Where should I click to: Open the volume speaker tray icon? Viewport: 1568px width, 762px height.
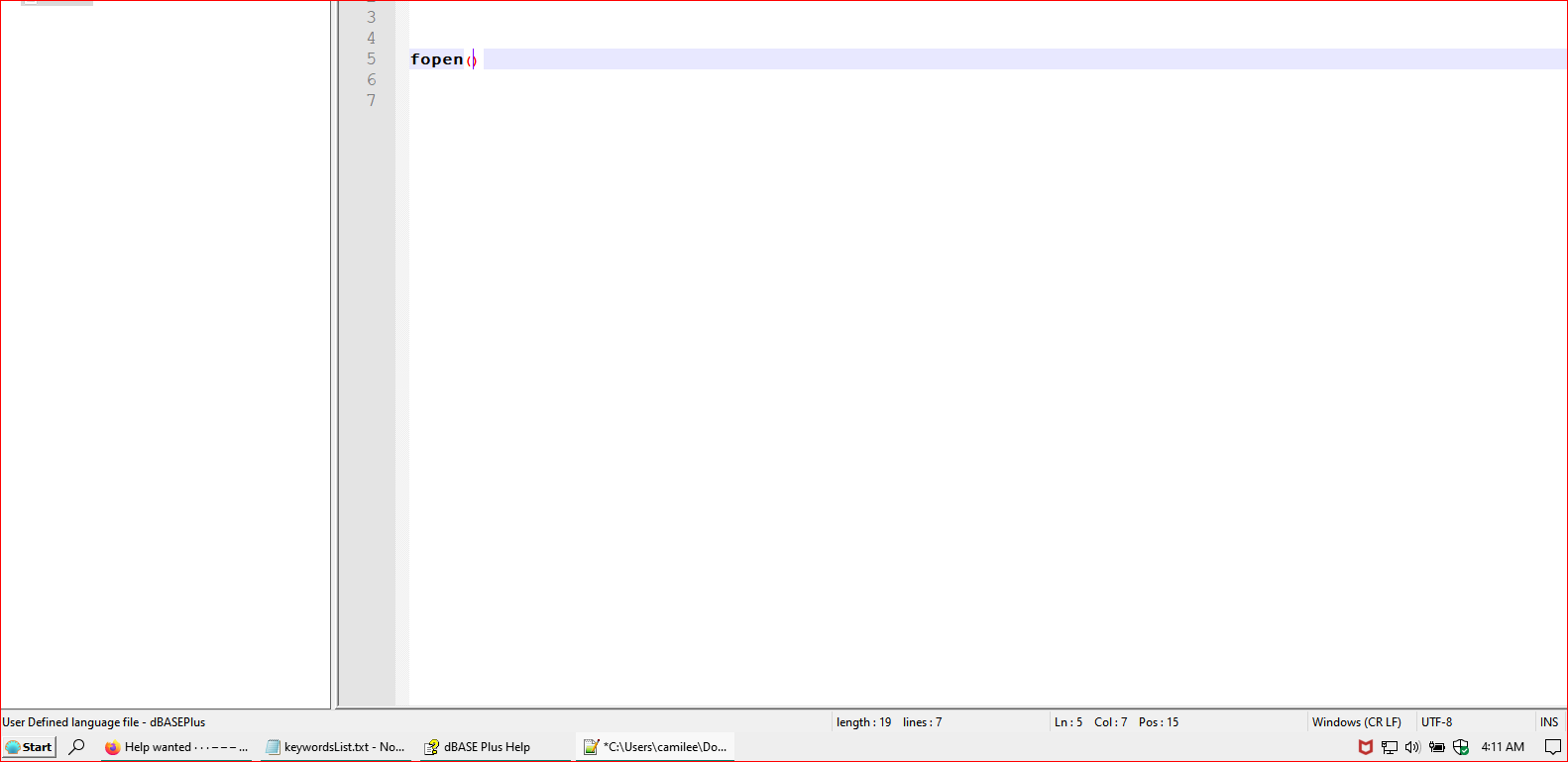tap(1412, 747)
